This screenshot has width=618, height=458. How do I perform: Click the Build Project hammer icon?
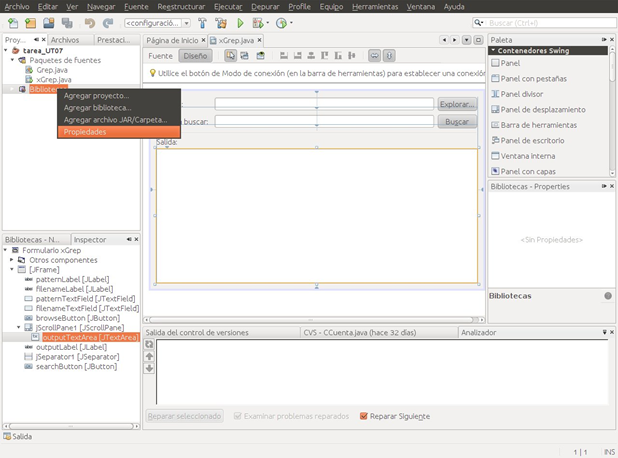point(203,23)
